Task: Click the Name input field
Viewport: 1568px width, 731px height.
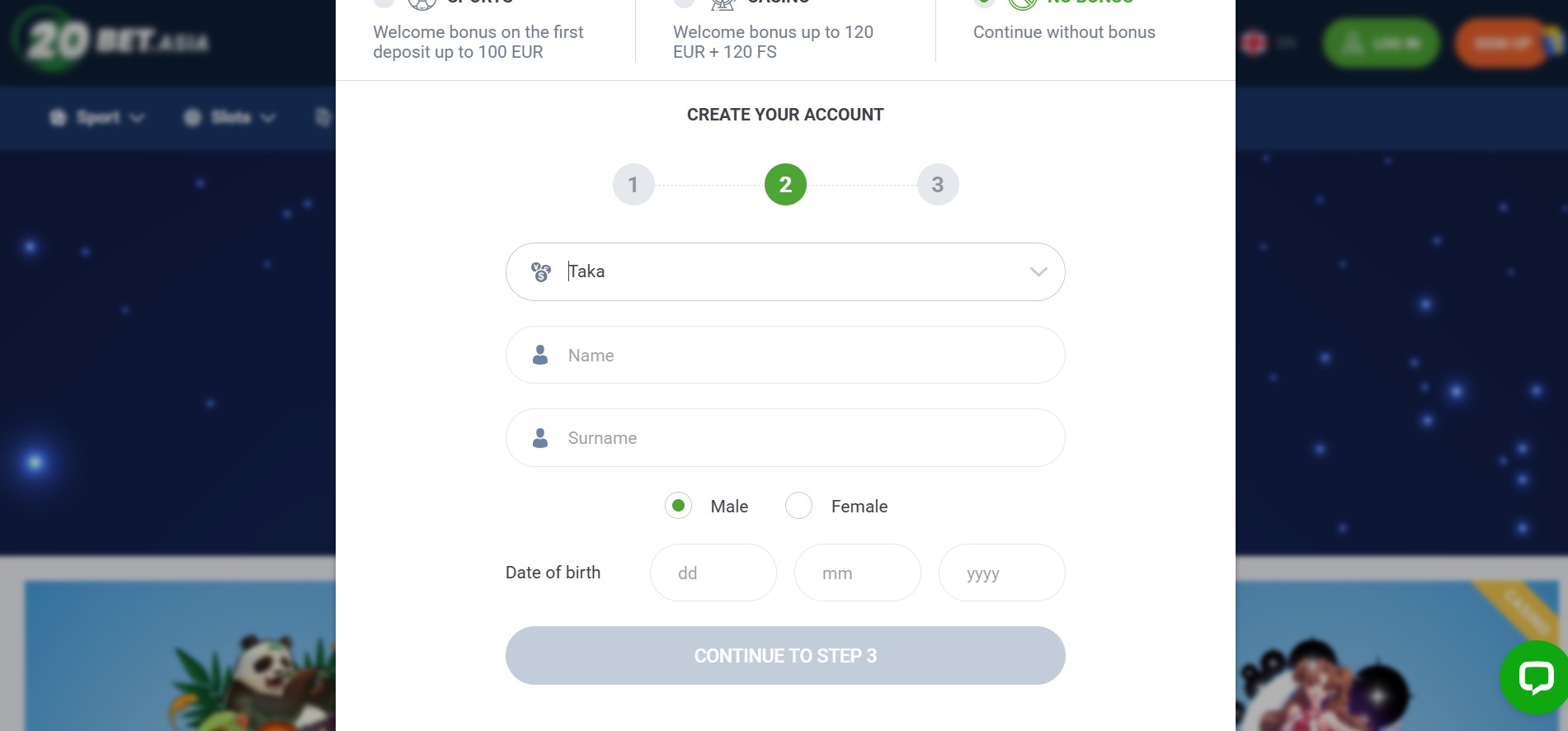Action: 785,355
